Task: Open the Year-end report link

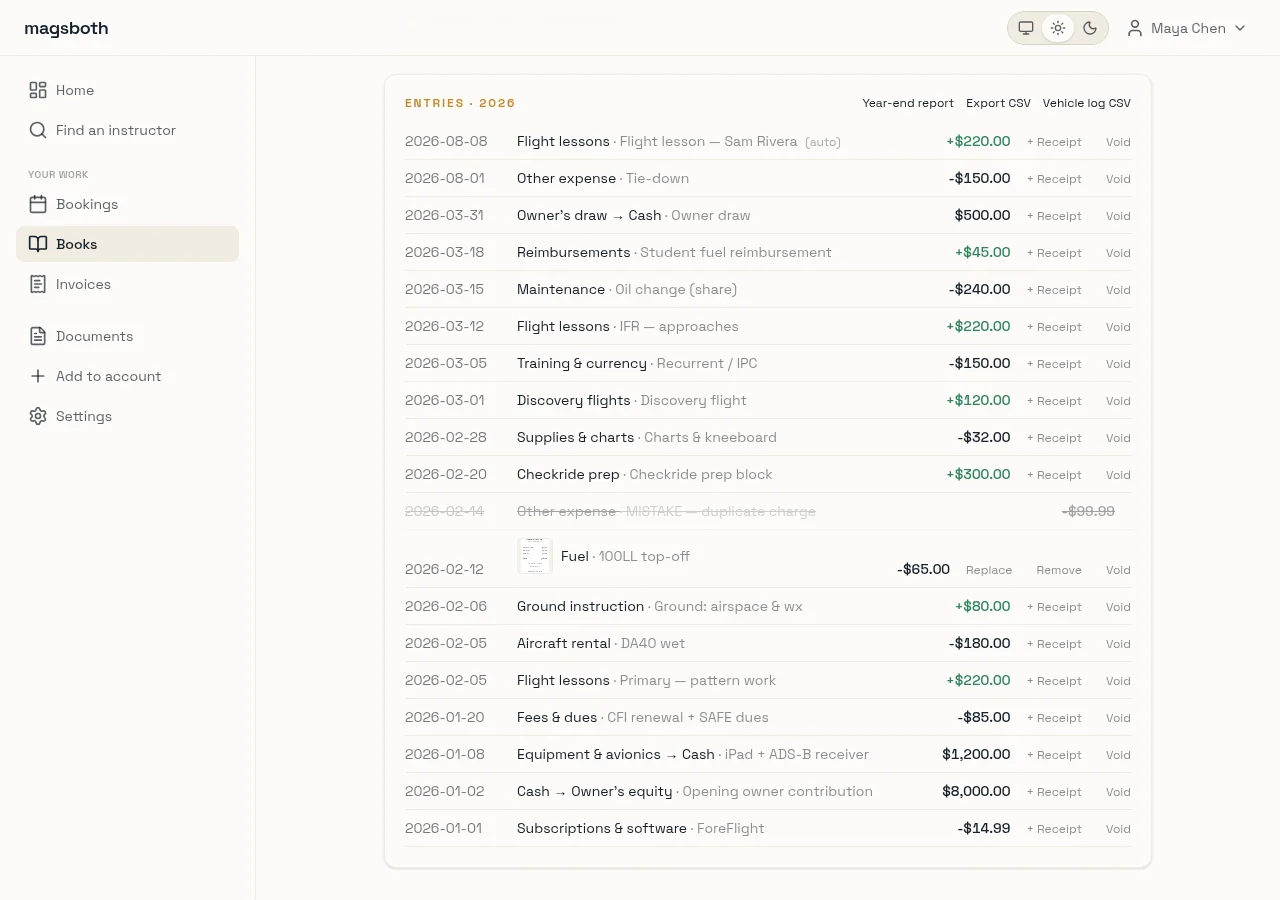Action: coord(908,103)
